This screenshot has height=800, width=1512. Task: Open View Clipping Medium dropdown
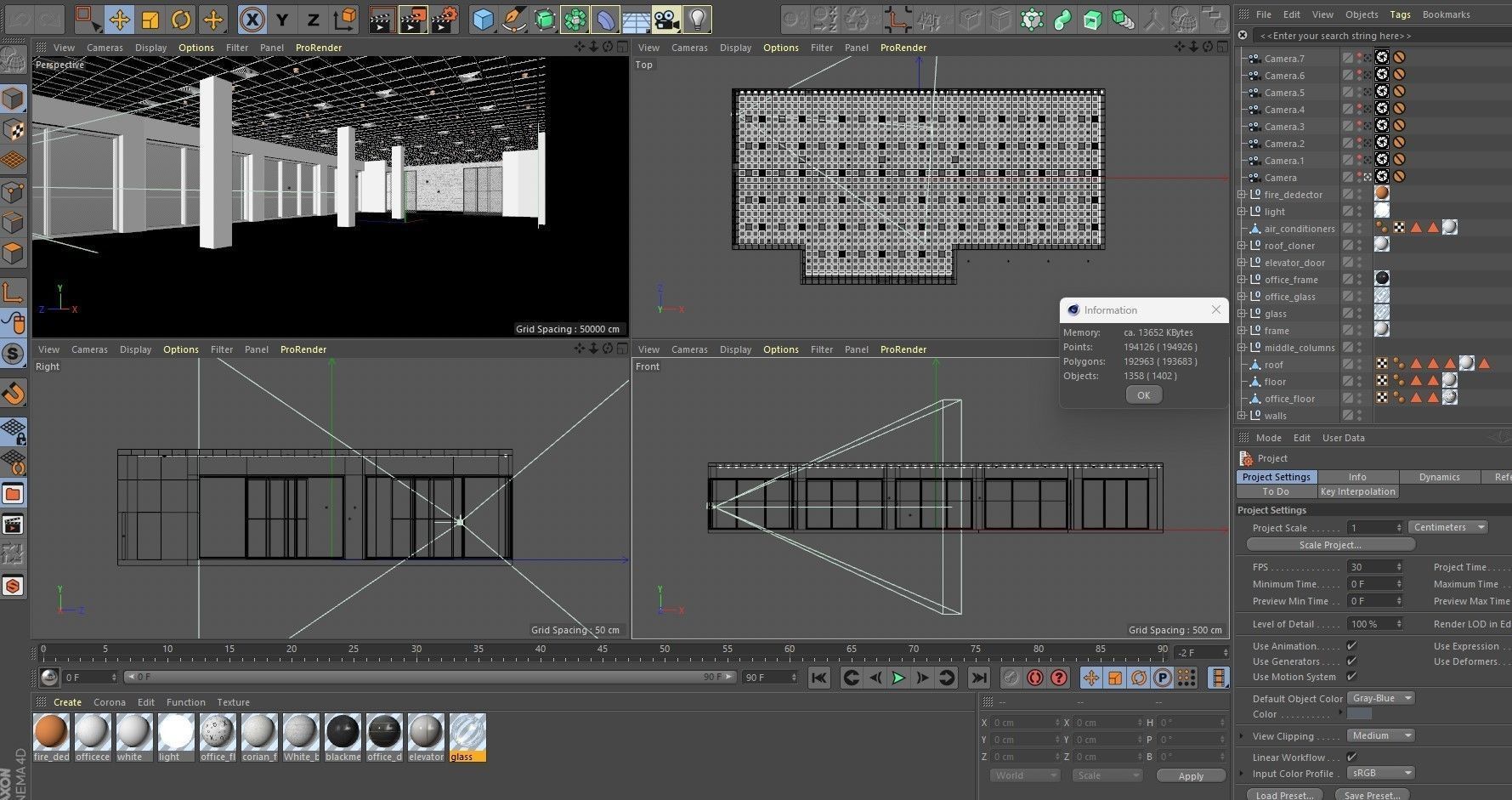tap(1380, 735)
